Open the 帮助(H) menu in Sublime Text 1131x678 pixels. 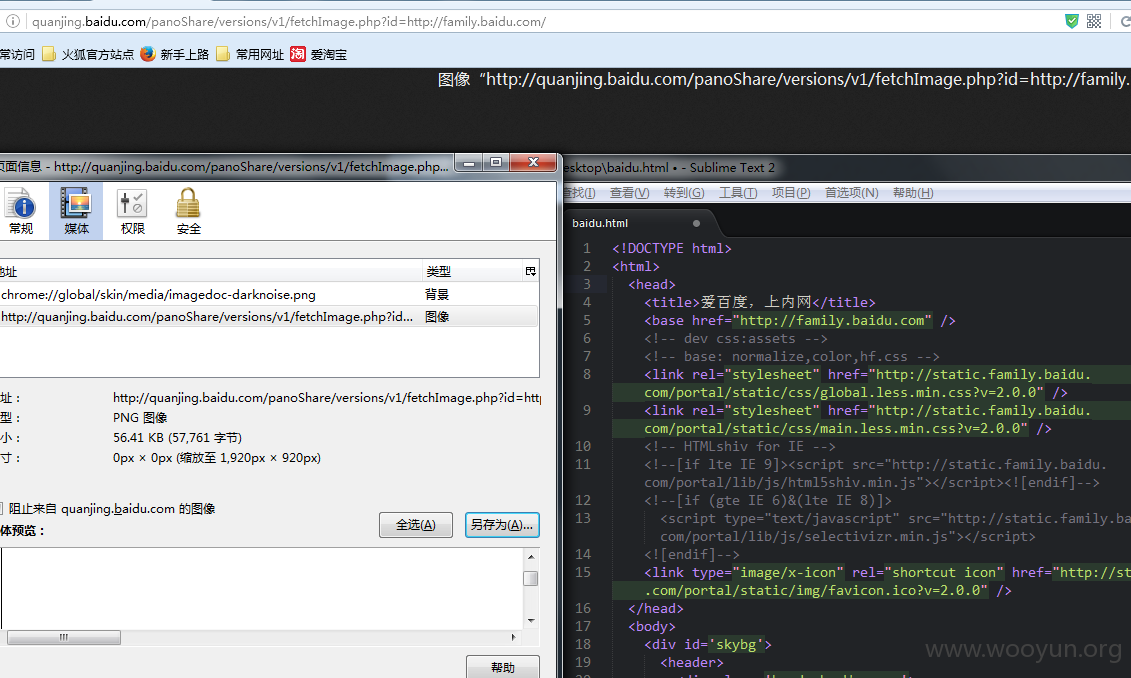(912, 193)
